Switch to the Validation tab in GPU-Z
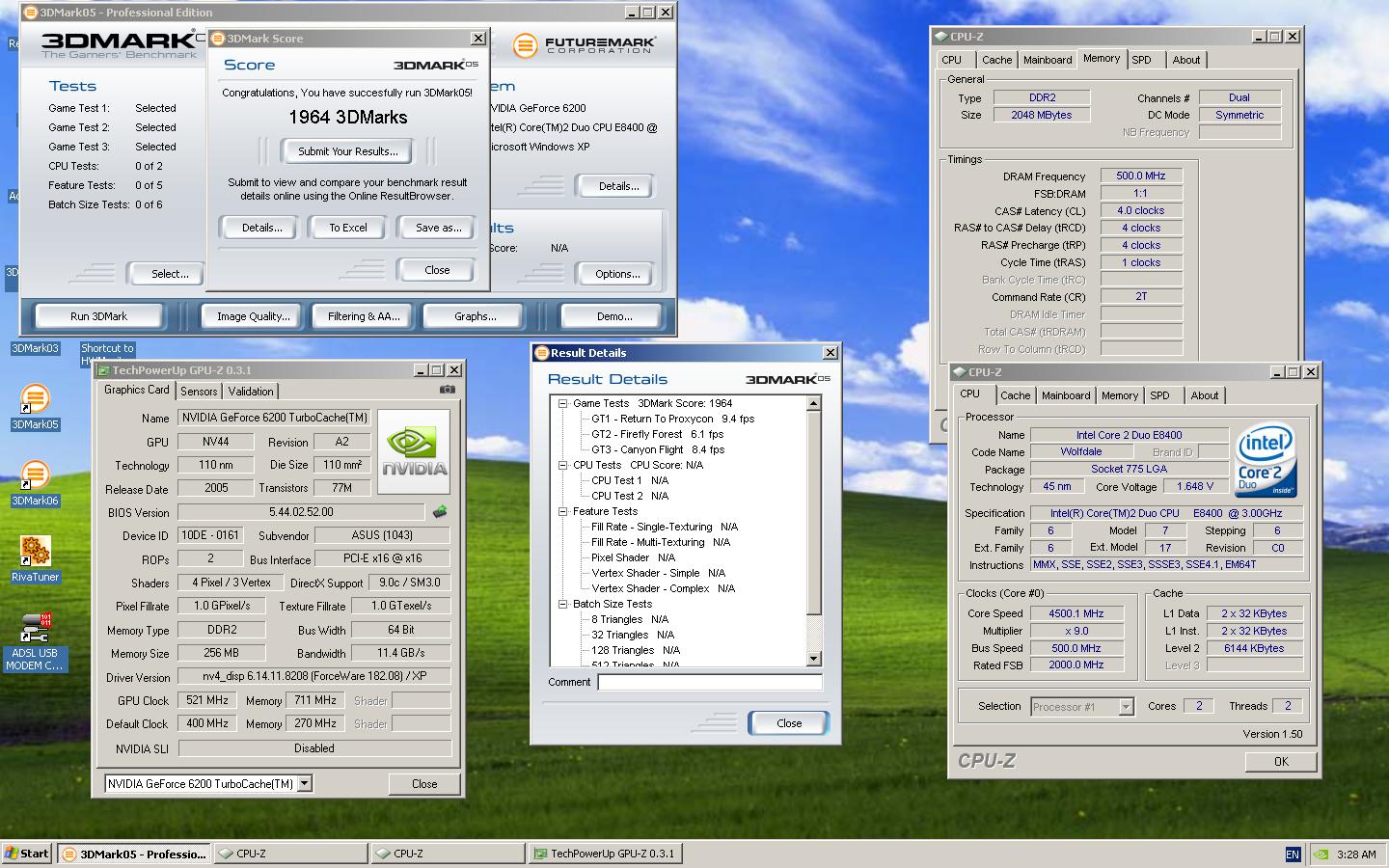 251,392
